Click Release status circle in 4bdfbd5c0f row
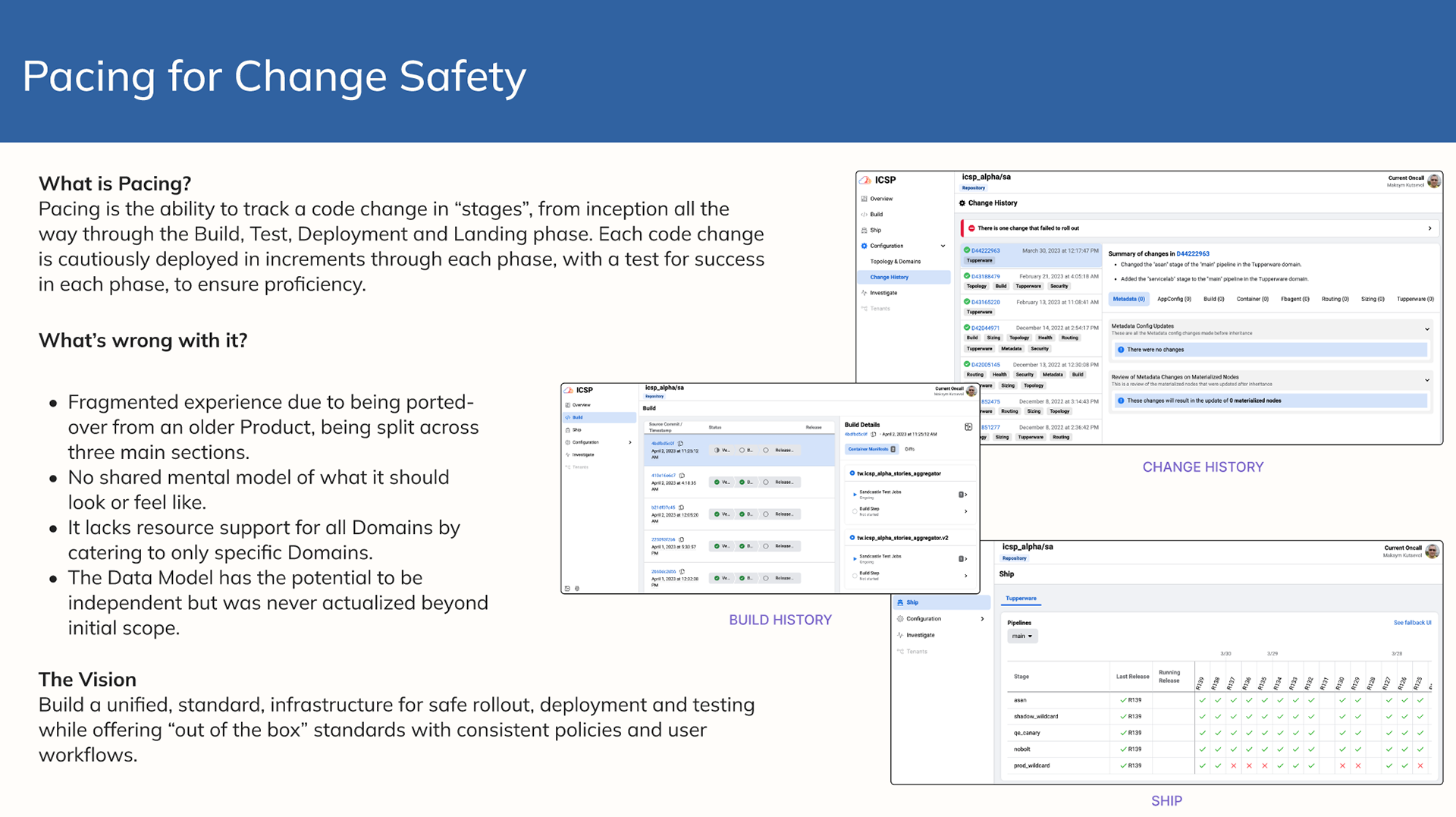 pyautogui.click(x=766, y=451)
